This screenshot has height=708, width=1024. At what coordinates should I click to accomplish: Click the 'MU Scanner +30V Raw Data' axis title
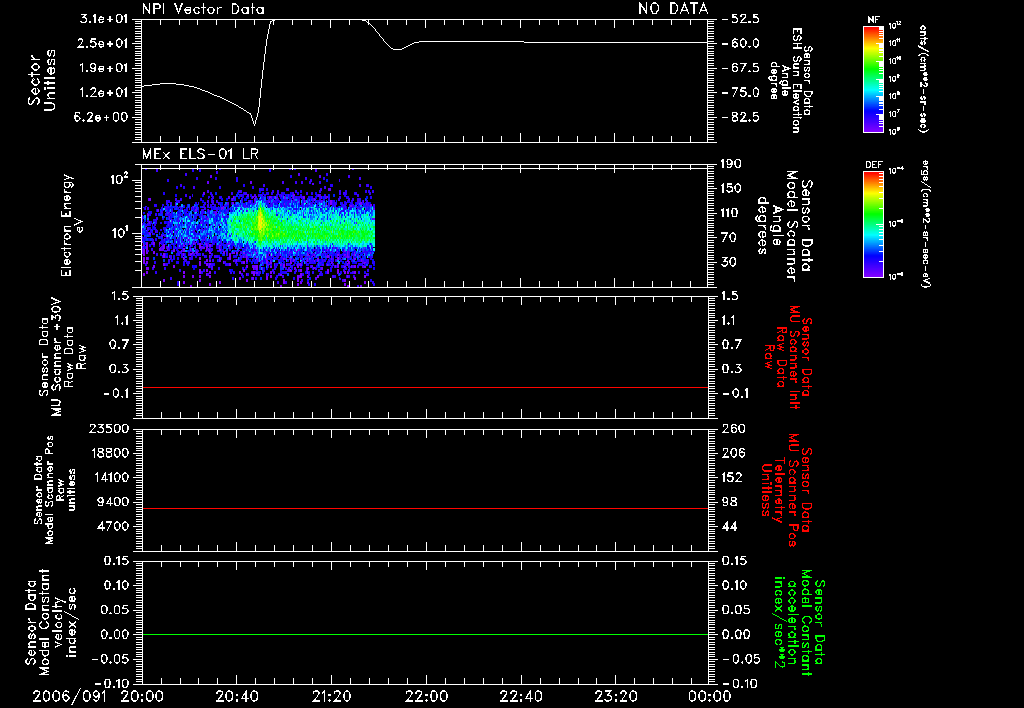coord(62,357)
